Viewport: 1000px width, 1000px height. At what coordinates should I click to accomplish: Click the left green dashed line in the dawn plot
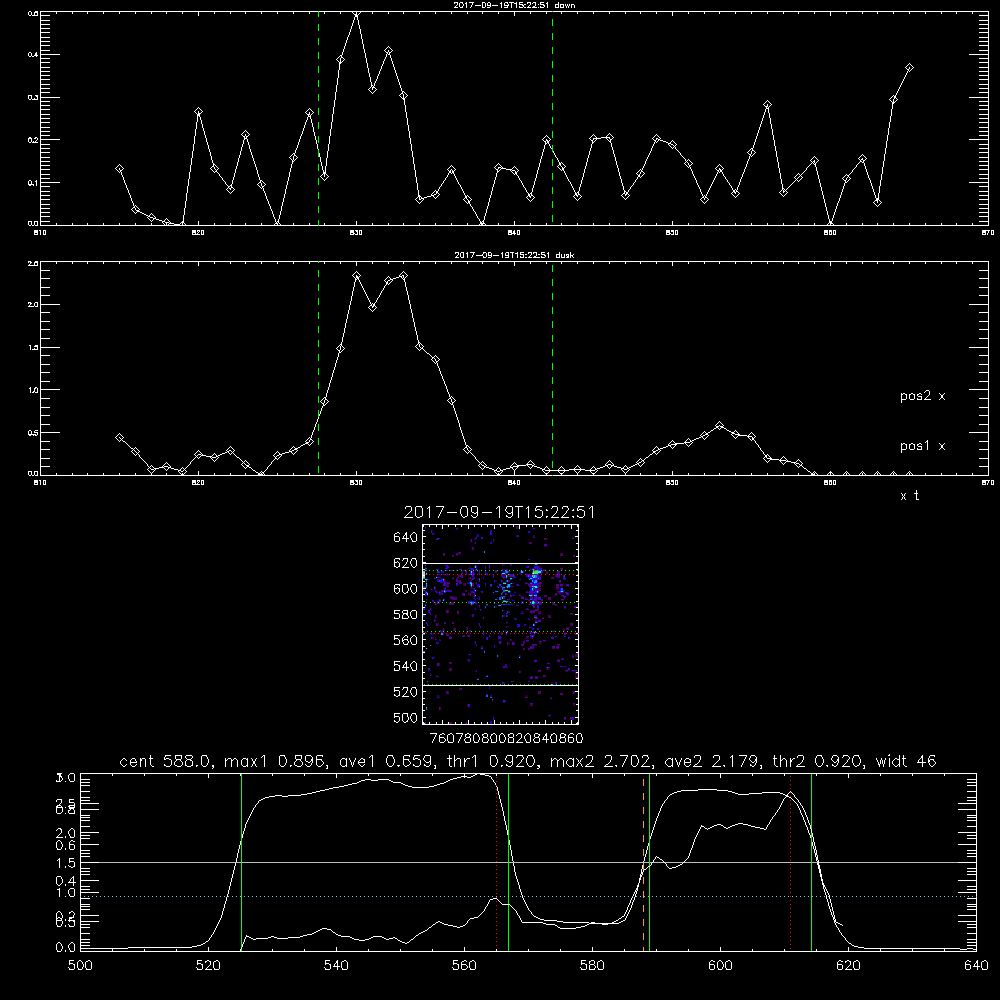click(x=318, y=119)
